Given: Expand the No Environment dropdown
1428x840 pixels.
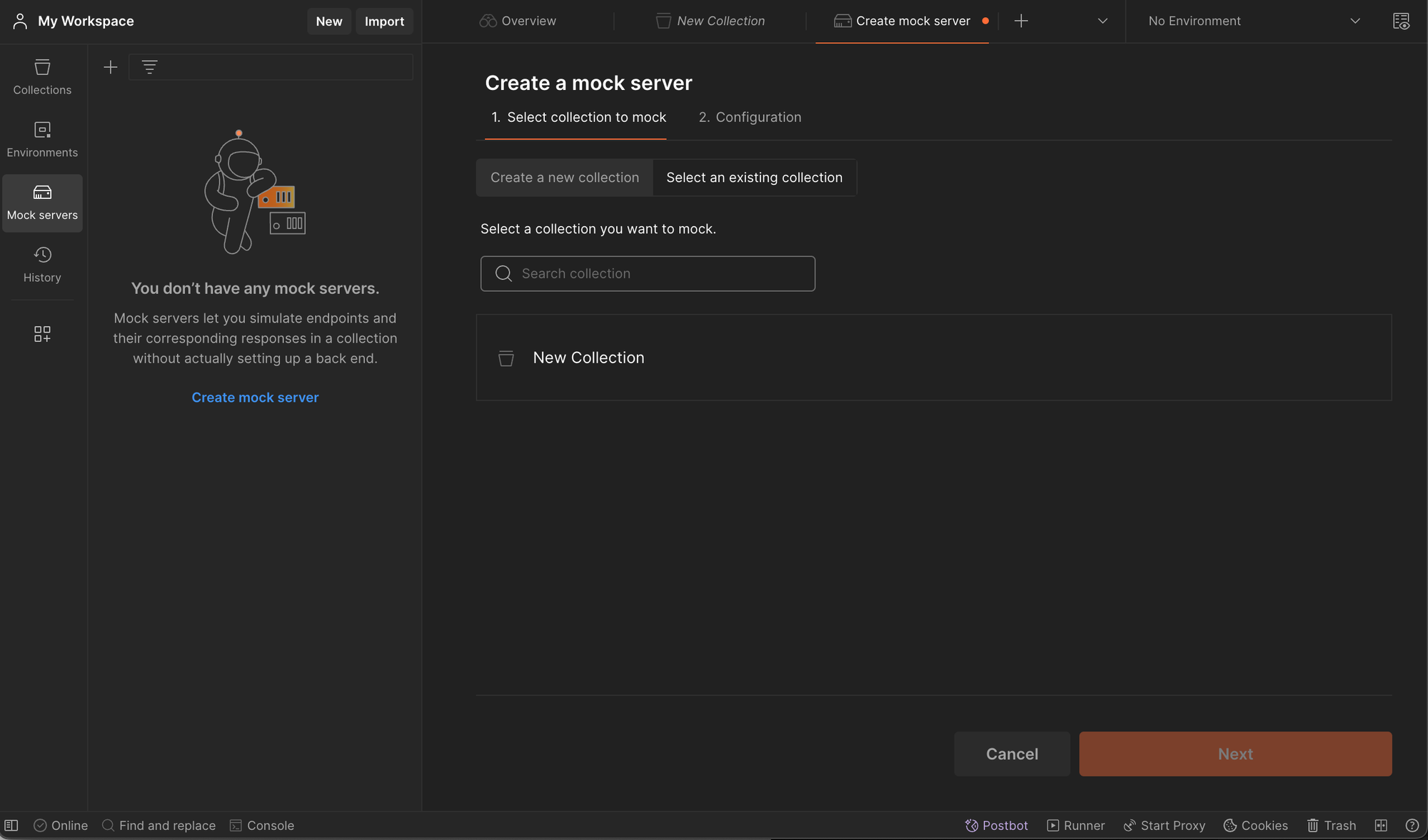Looking at the screenshot, I should coord(1253,21).
